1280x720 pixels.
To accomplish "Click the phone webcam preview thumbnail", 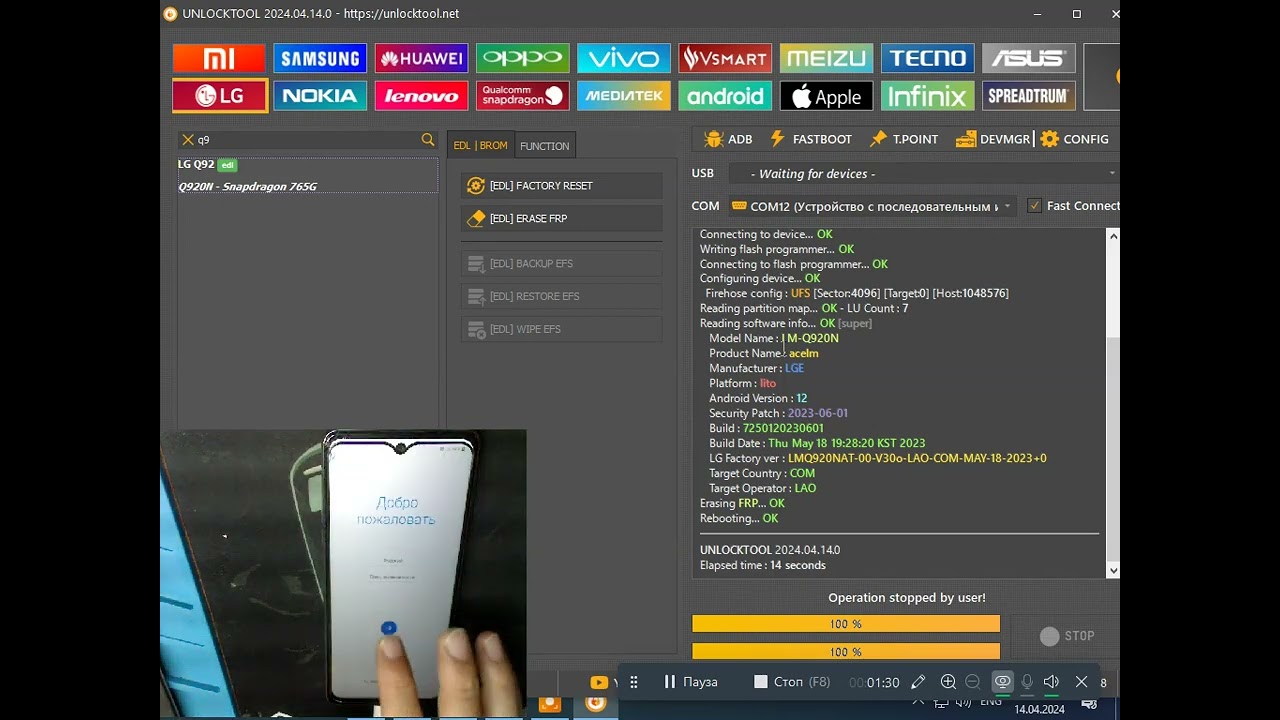I will coord(343,573).
